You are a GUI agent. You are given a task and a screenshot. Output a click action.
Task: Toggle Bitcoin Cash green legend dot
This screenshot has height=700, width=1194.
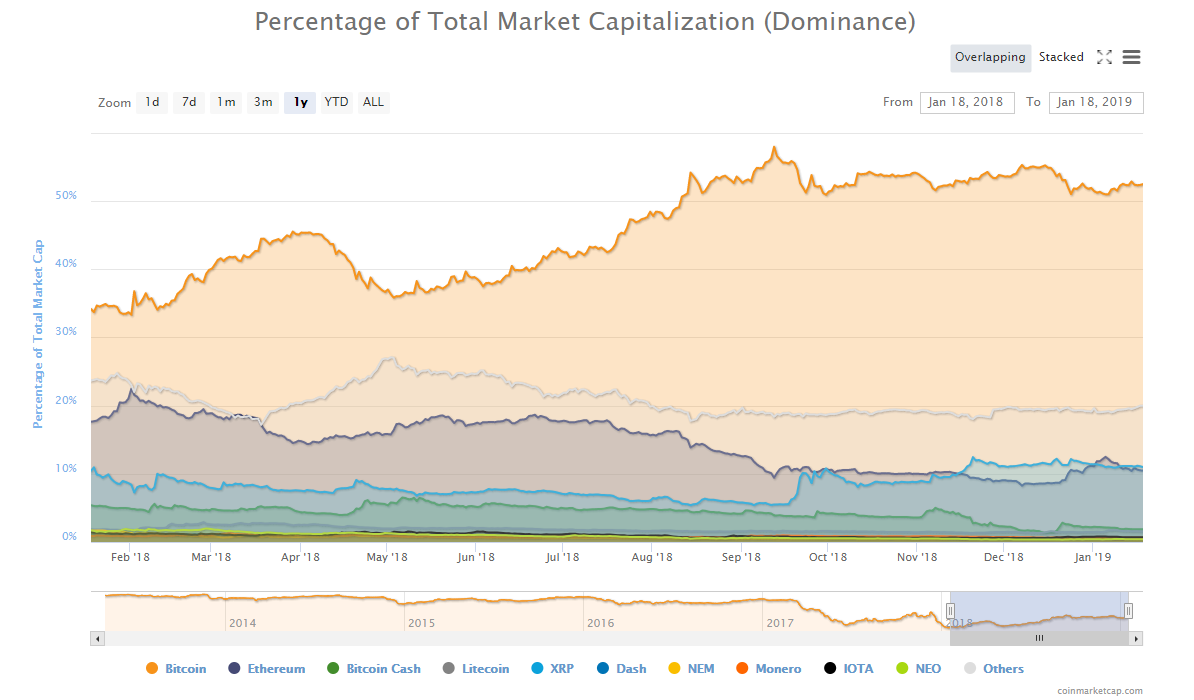pos(333,669)
